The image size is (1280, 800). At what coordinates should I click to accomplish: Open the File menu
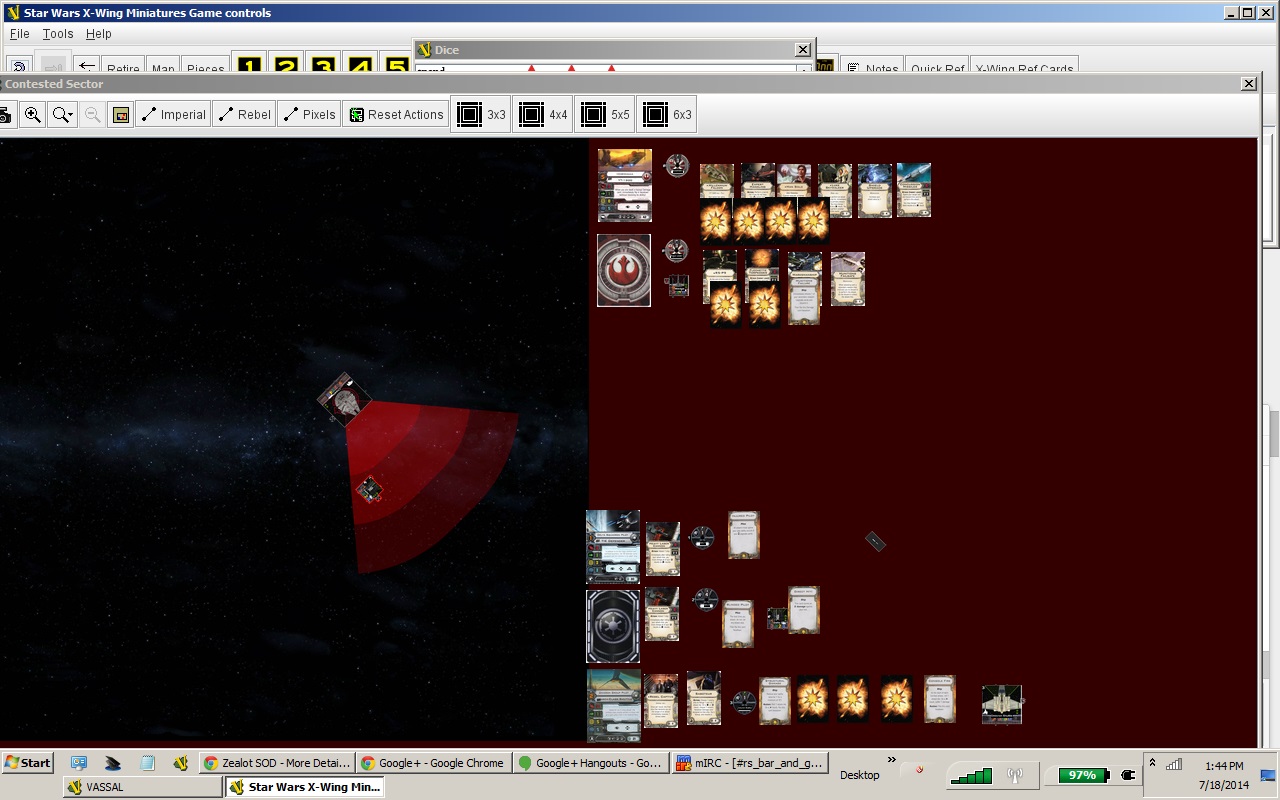coord(19,34)
